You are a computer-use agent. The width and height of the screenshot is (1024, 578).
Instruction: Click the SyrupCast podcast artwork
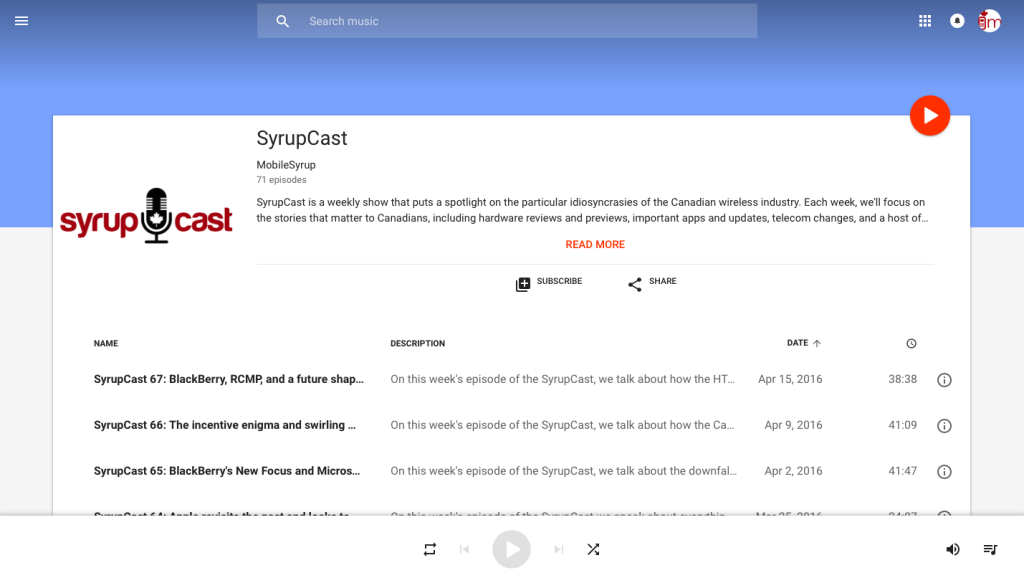tap(146, 216)
